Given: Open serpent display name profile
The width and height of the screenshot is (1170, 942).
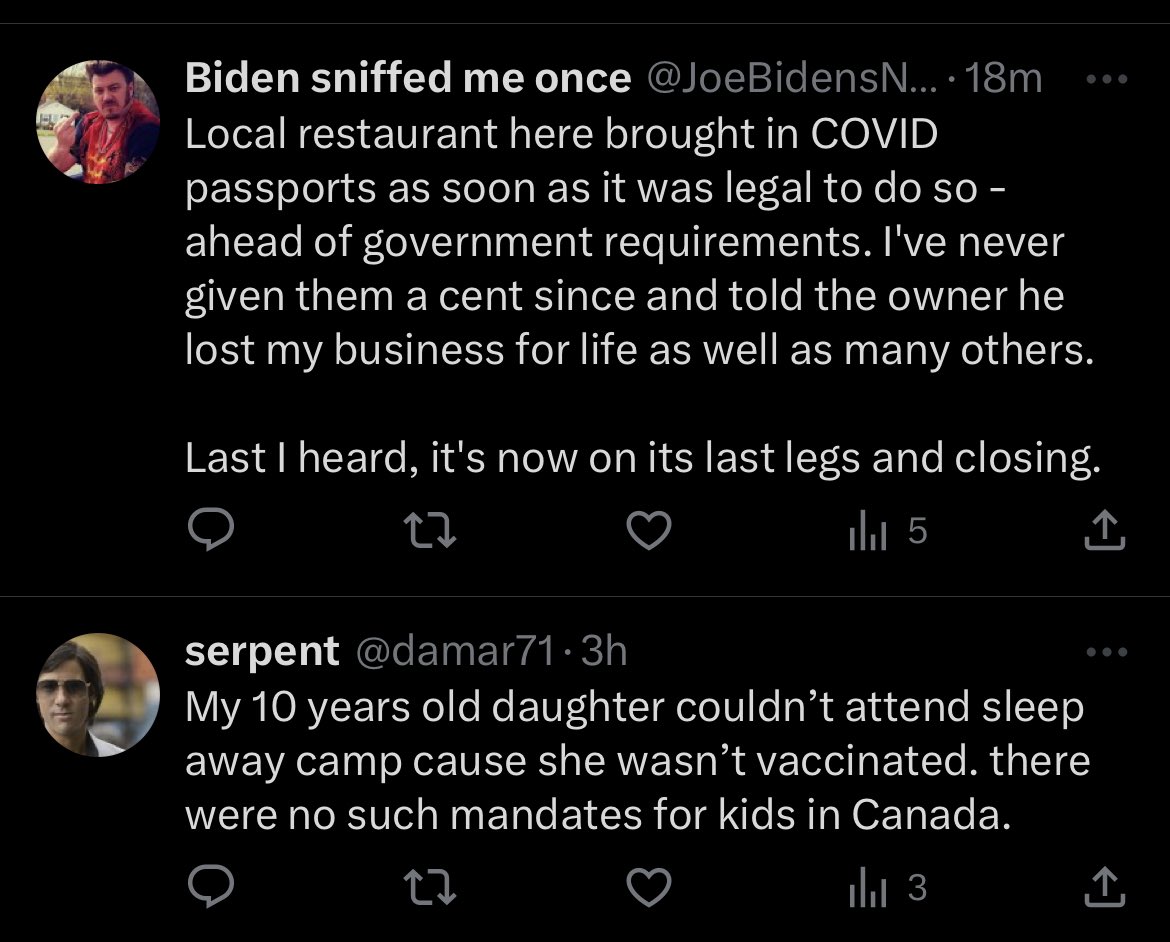Looking at the screenshot, I should coord(262,652).
